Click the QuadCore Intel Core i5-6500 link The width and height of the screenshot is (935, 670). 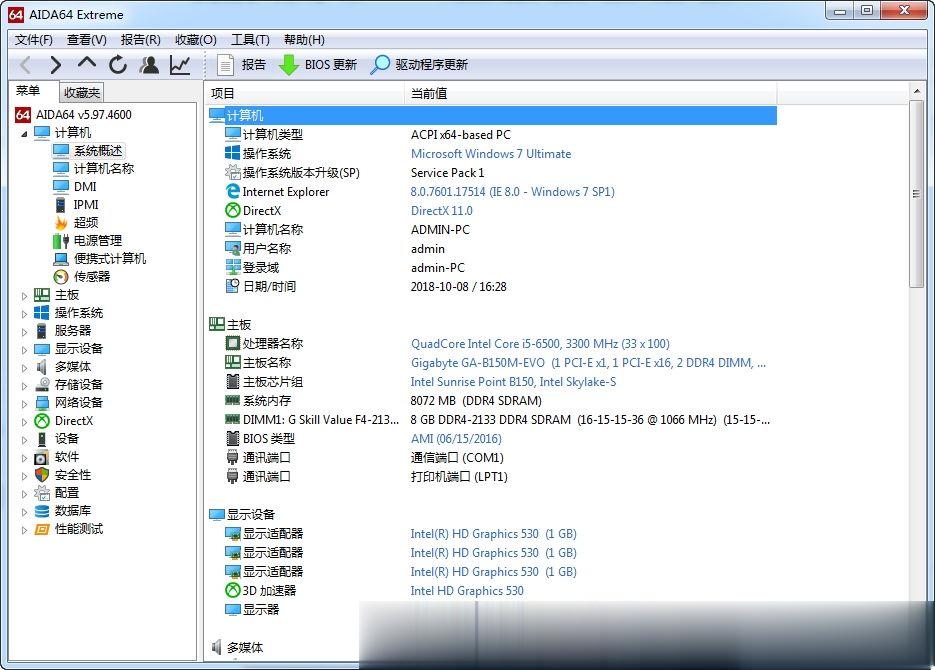tap(540, 344)
